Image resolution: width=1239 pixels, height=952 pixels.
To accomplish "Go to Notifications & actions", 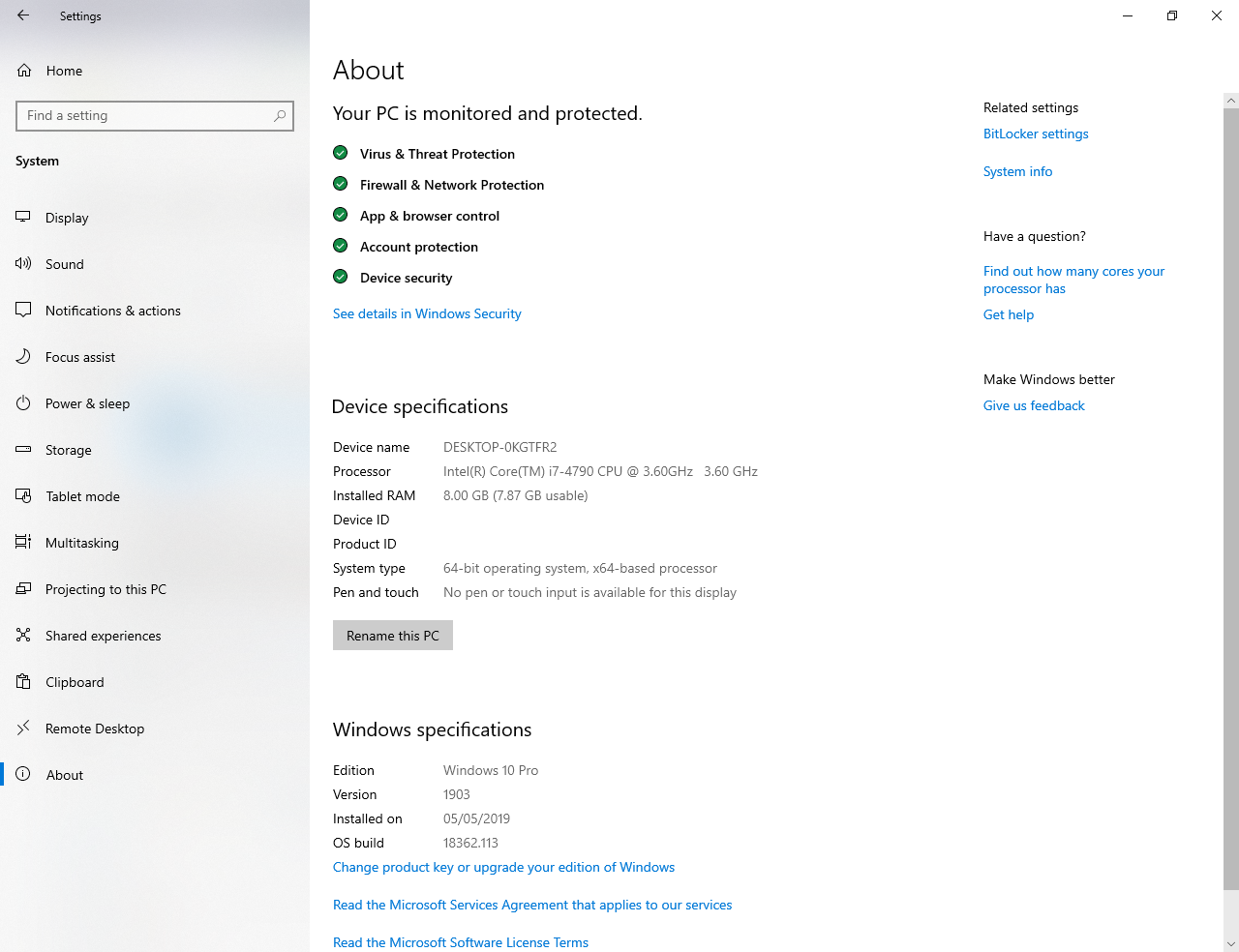I will [155, 311].
